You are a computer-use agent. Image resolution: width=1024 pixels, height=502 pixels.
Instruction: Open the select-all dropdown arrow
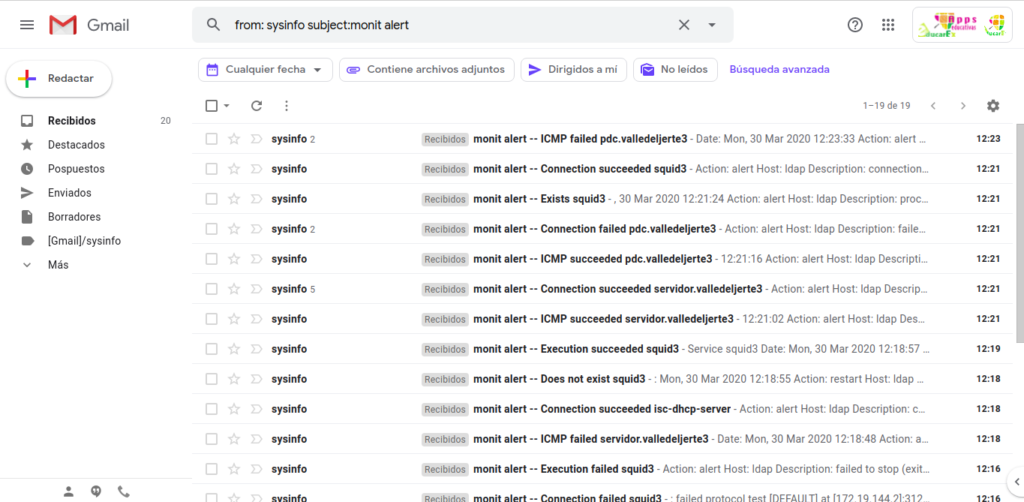point(227,106)
